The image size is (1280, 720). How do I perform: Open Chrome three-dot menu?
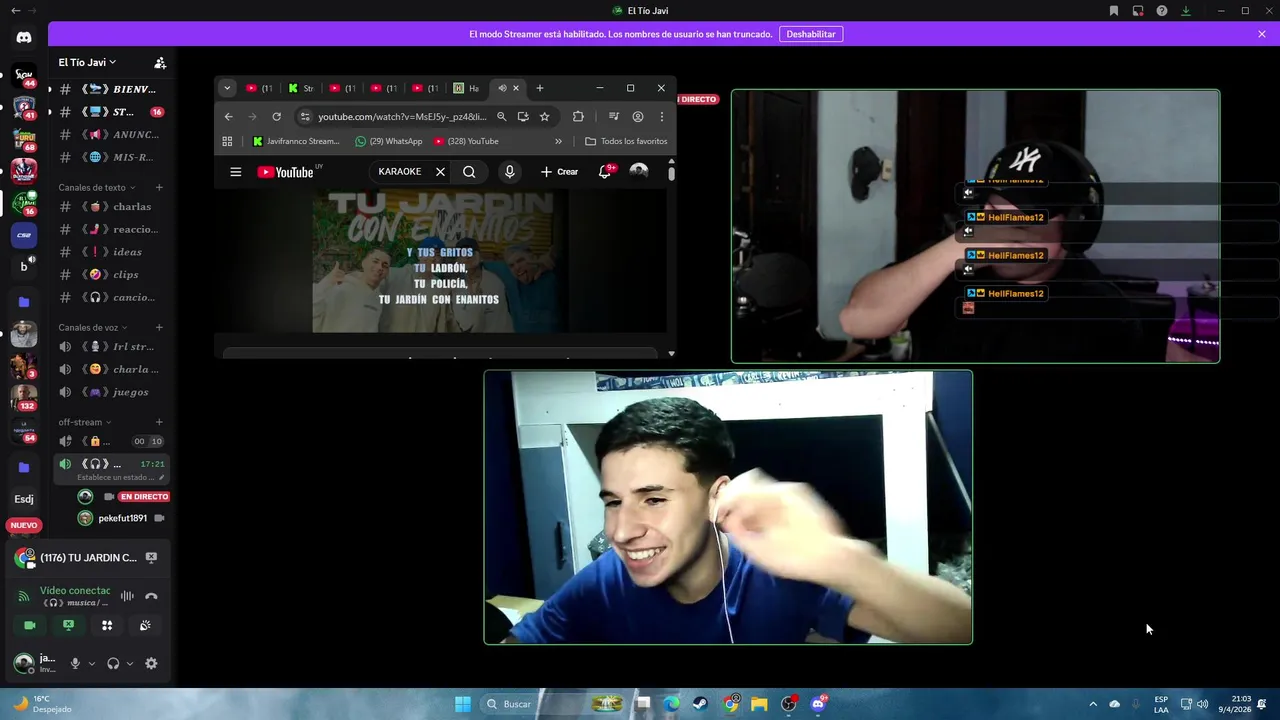tap(661, 116)
